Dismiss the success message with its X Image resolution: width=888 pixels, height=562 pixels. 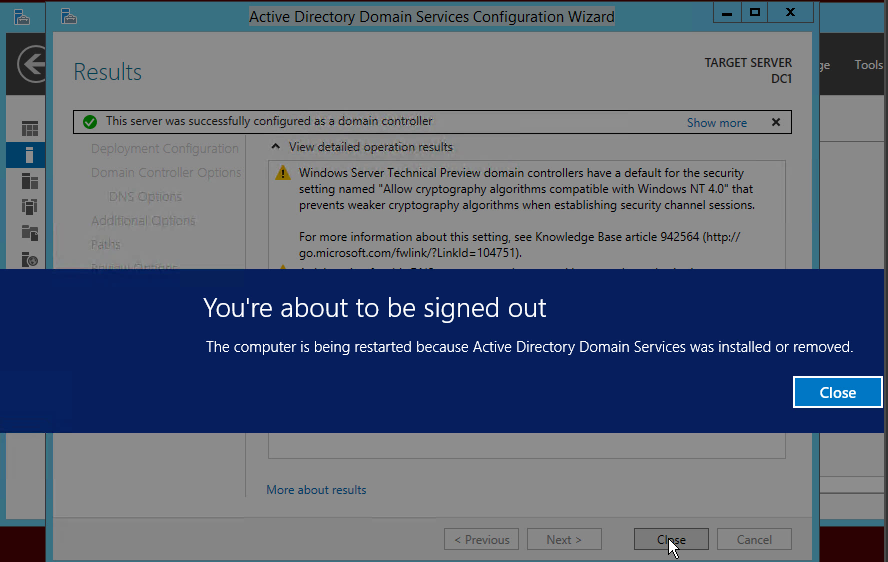click(776, 122)
